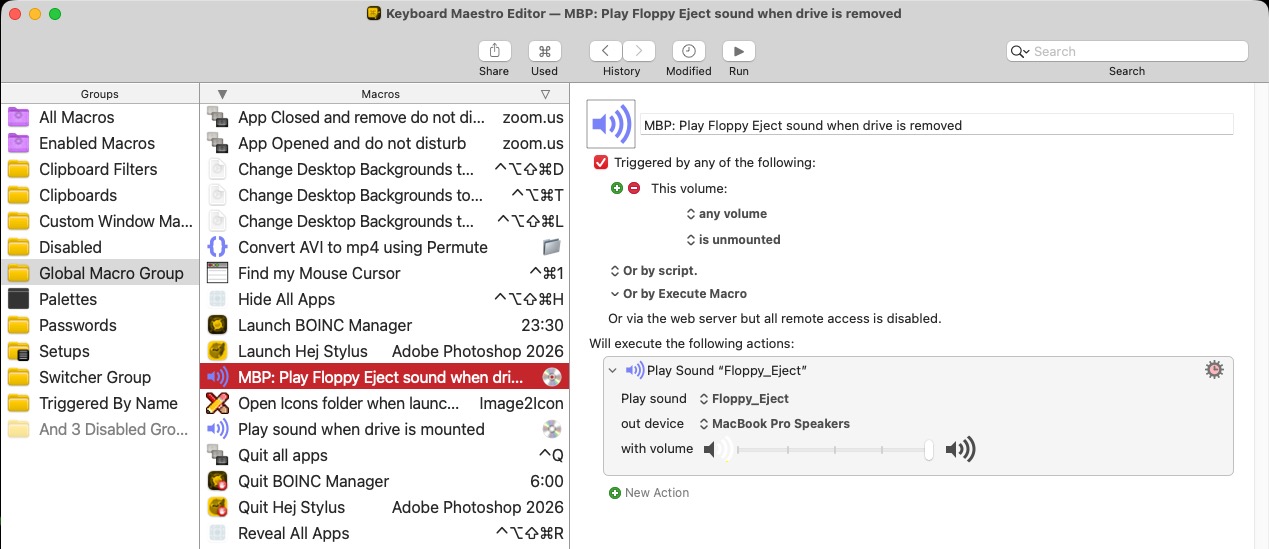Open the Used macros toolbar icon
Viewport: 1269px width, 549px height.
(545, 51)
